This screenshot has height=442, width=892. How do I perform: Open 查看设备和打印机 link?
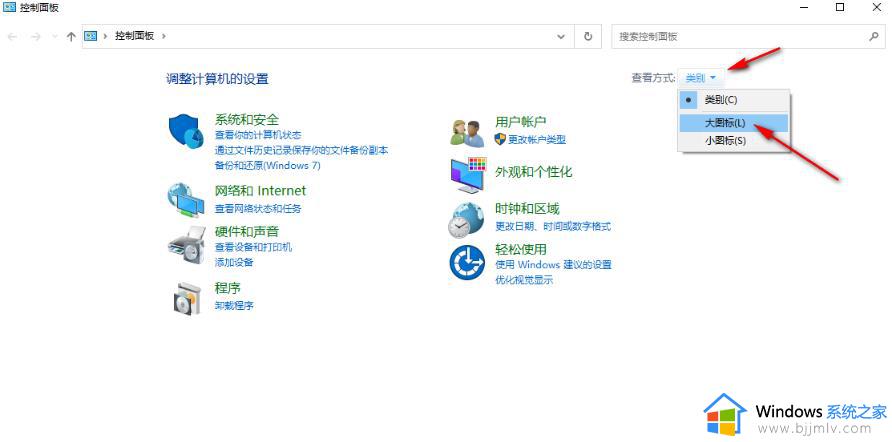[x=253, y=247]
